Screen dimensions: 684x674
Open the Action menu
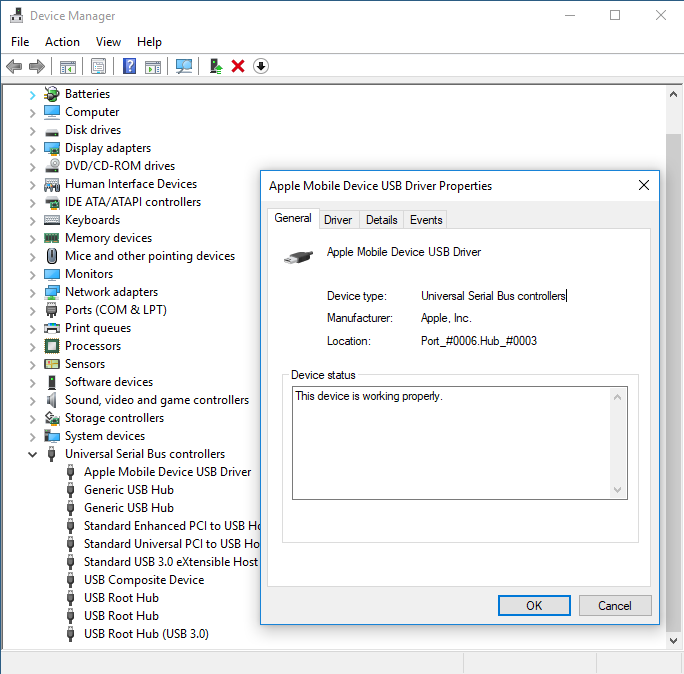[x=62, y=42]
